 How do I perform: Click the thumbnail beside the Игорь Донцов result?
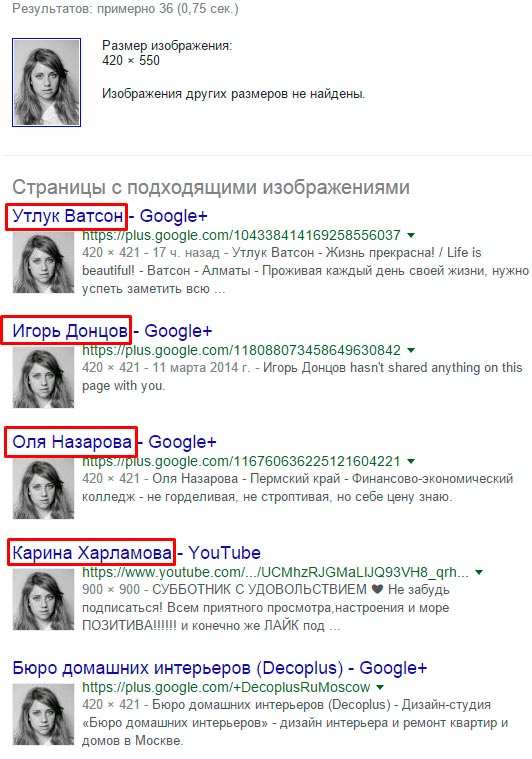(43, 378)
